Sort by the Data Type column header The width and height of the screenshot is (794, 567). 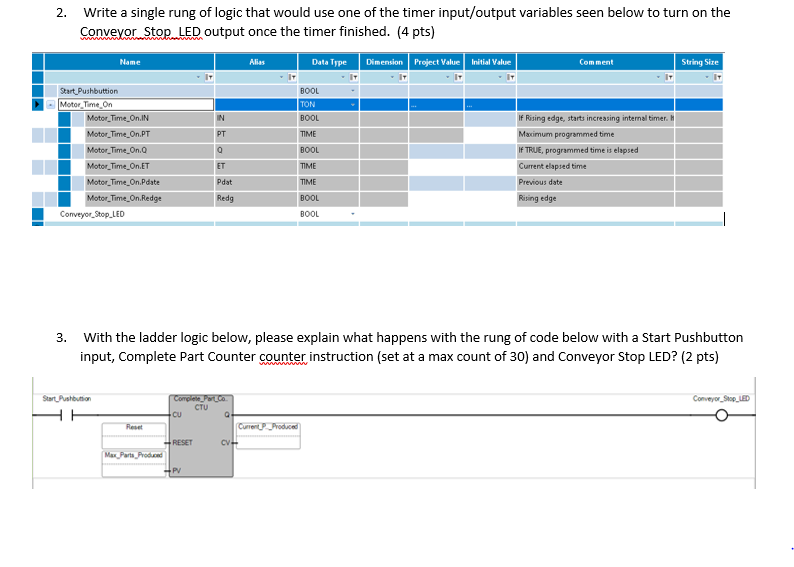click(x=329, y=62)
